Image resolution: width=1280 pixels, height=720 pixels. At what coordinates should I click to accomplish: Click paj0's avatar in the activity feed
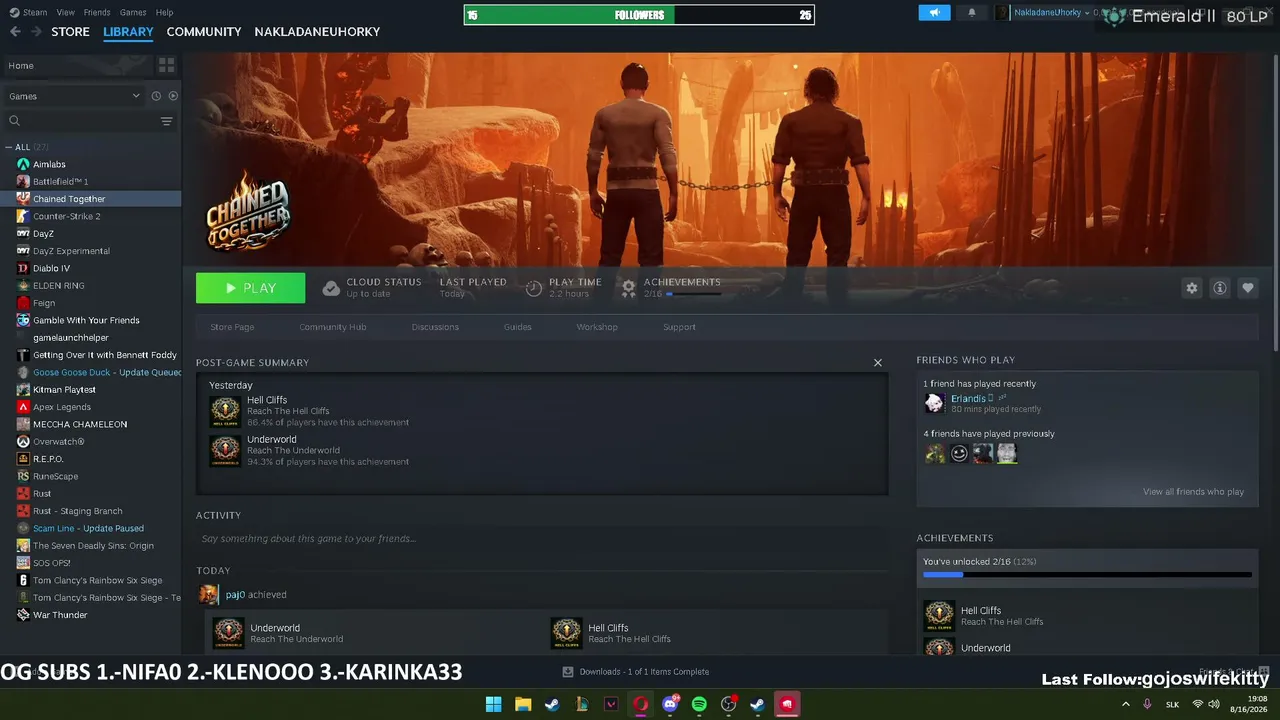[x=208, y=595]
